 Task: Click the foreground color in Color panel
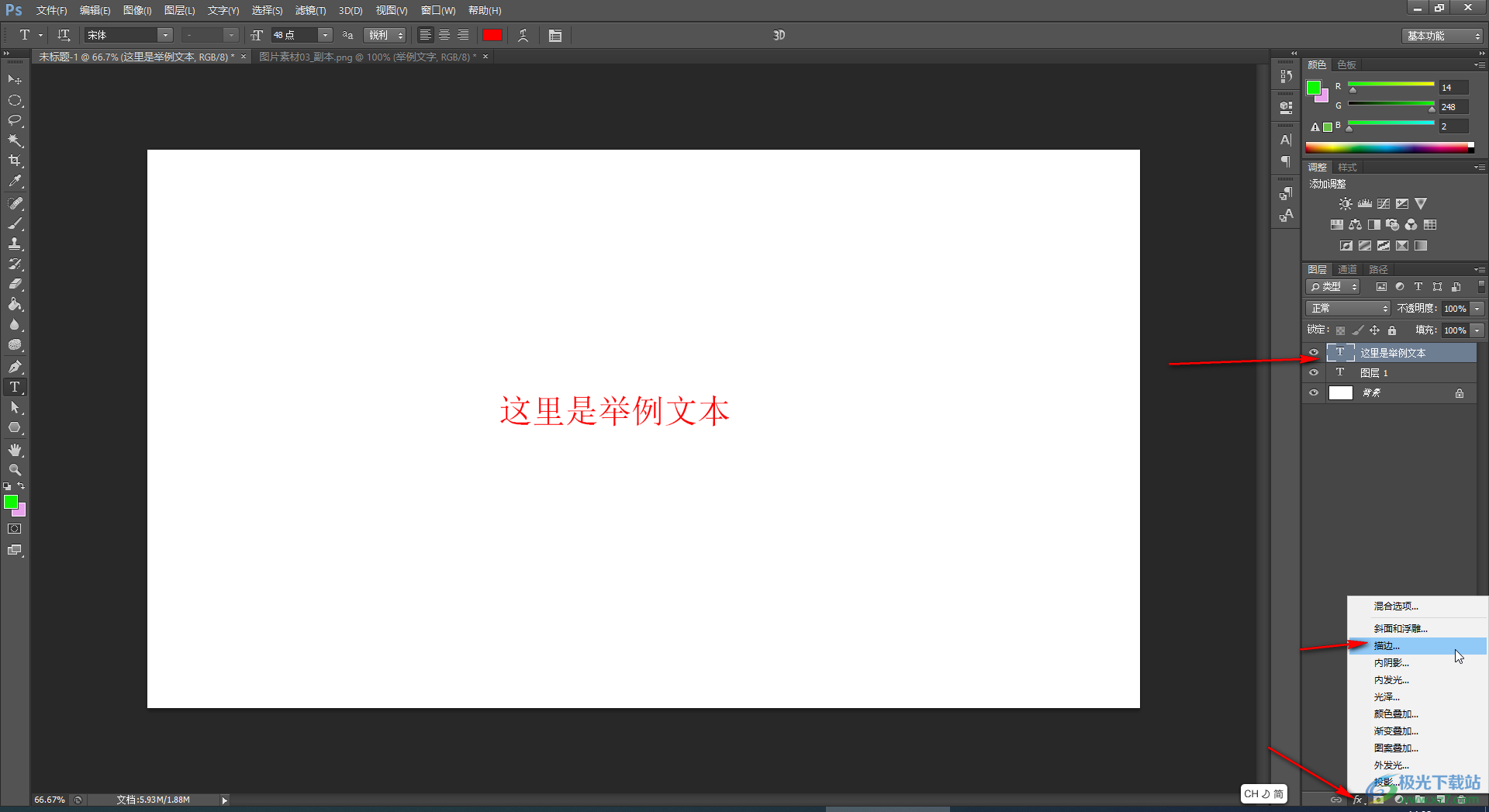point(1314,88)
